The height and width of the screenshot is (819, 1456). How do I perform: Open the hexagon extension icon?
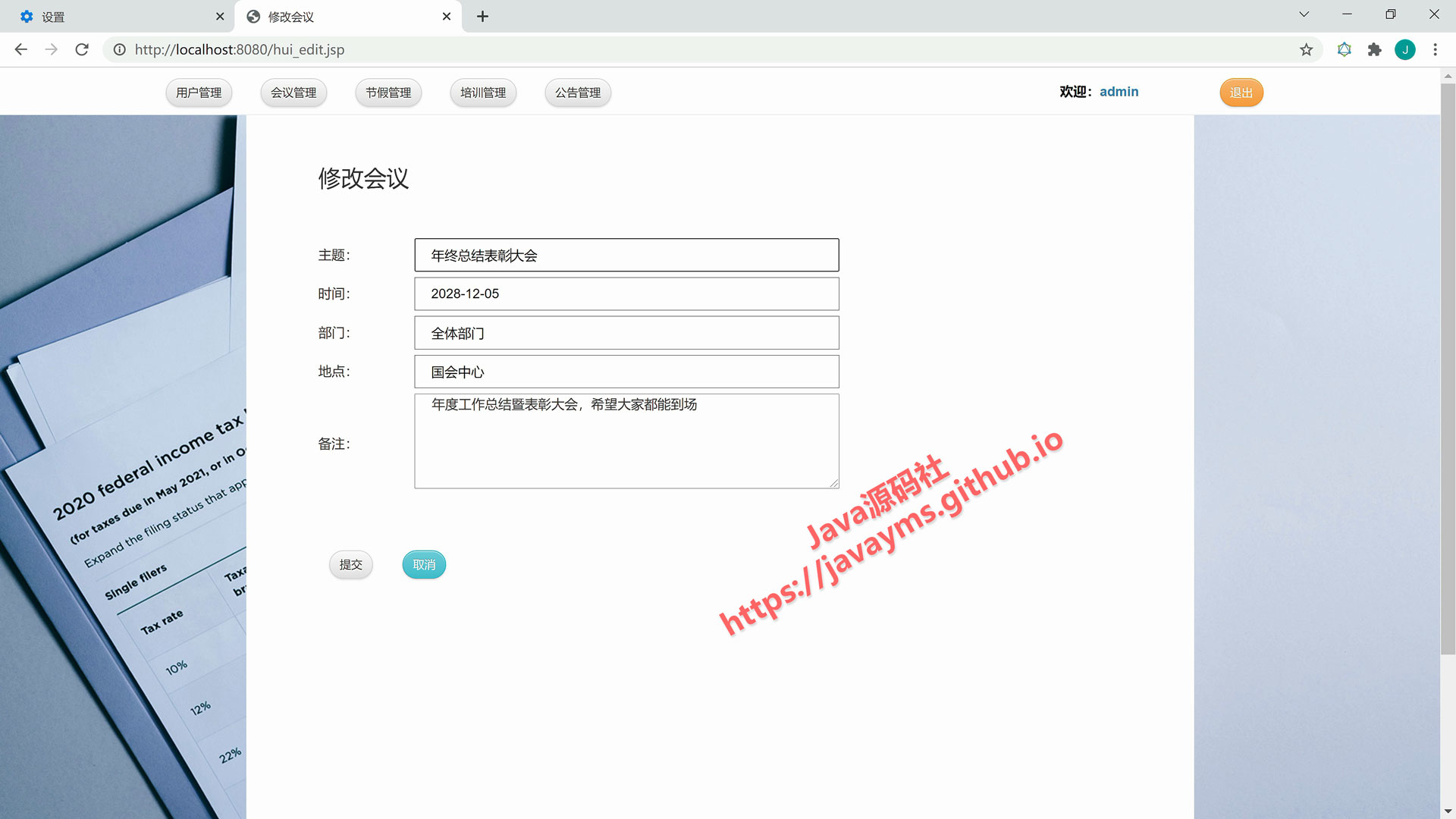1344,49
